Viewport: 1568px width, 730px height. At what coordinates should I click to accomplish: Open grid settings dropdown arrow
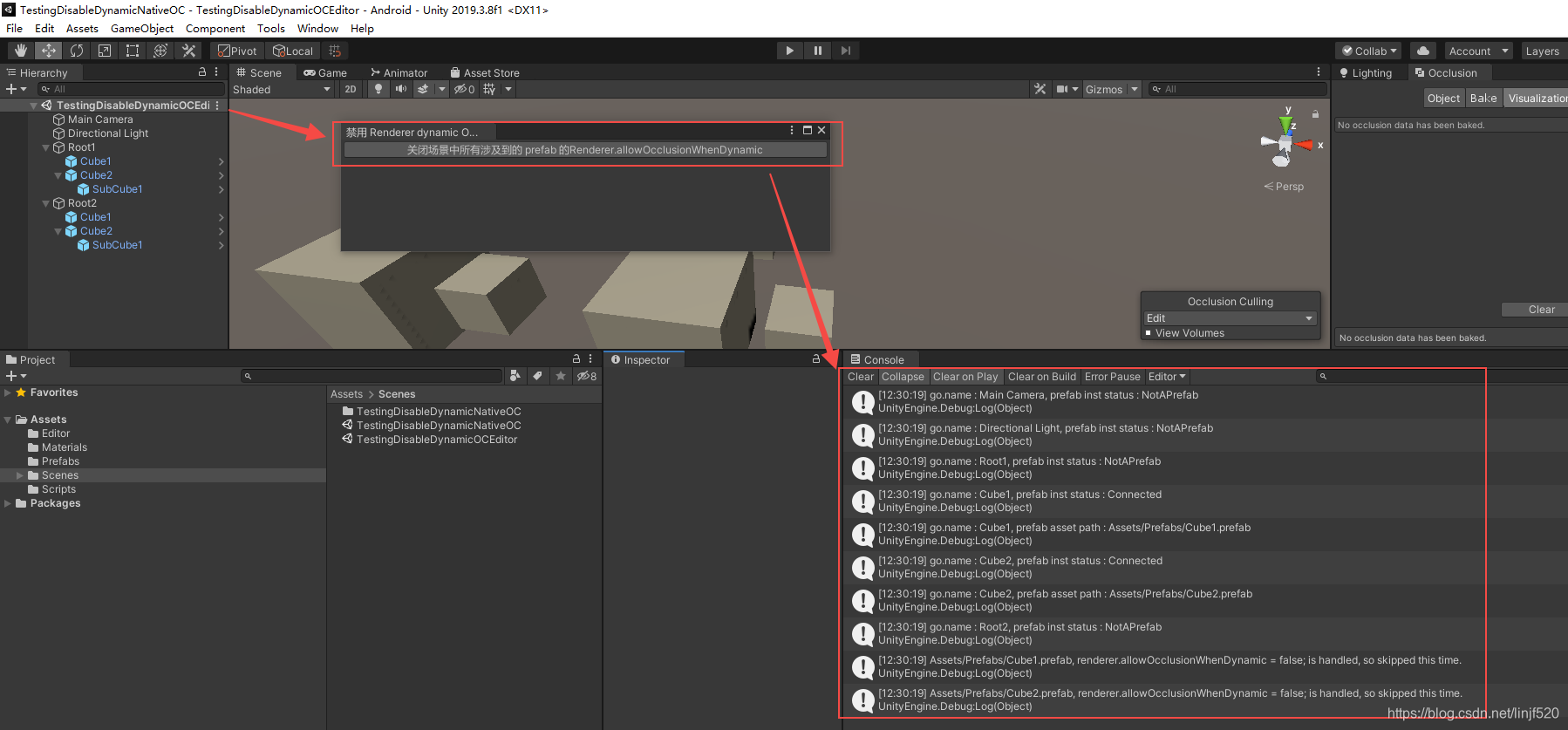(x=508, y=89)
